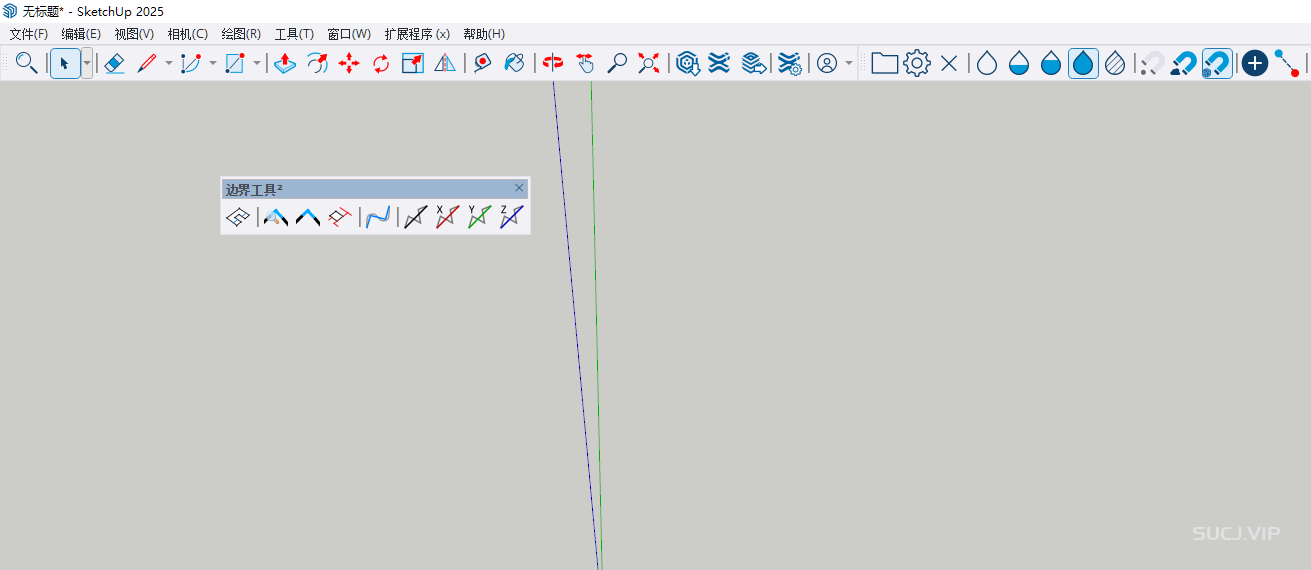Click the edge inspect magnifier icon in 边界工具²
This screenshot has height=570, width=1311.
[275, 217]
